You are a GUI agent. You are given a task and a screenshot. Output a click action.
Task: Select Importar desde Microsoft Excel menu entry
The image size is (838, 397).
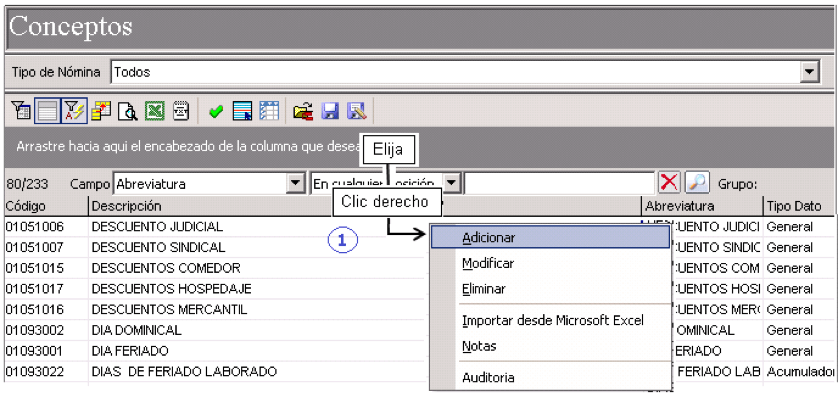click(552, 320)
